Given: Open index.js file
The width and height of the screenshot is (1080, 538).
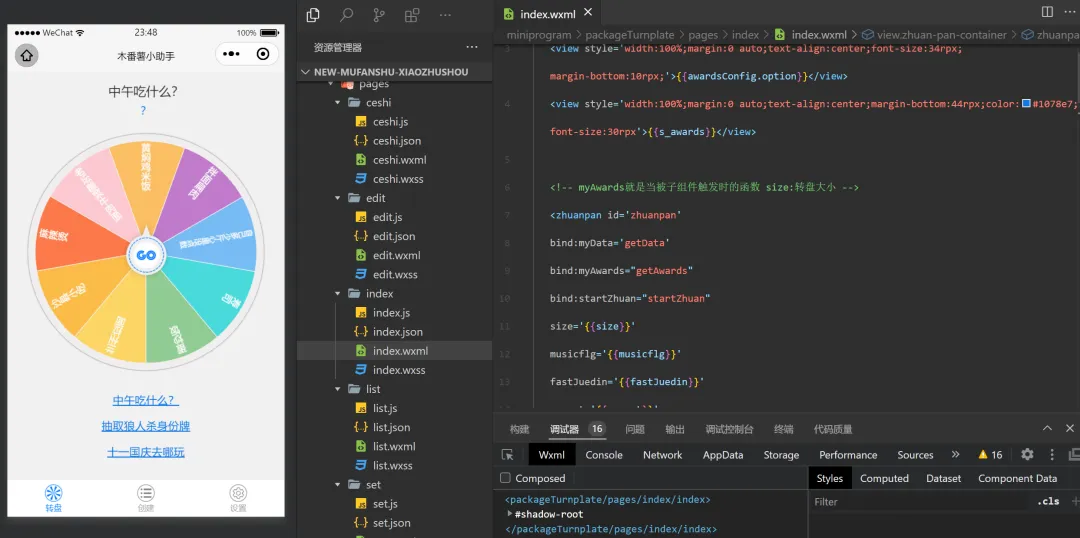Looking at the screenshot, I should pos(391,313).
